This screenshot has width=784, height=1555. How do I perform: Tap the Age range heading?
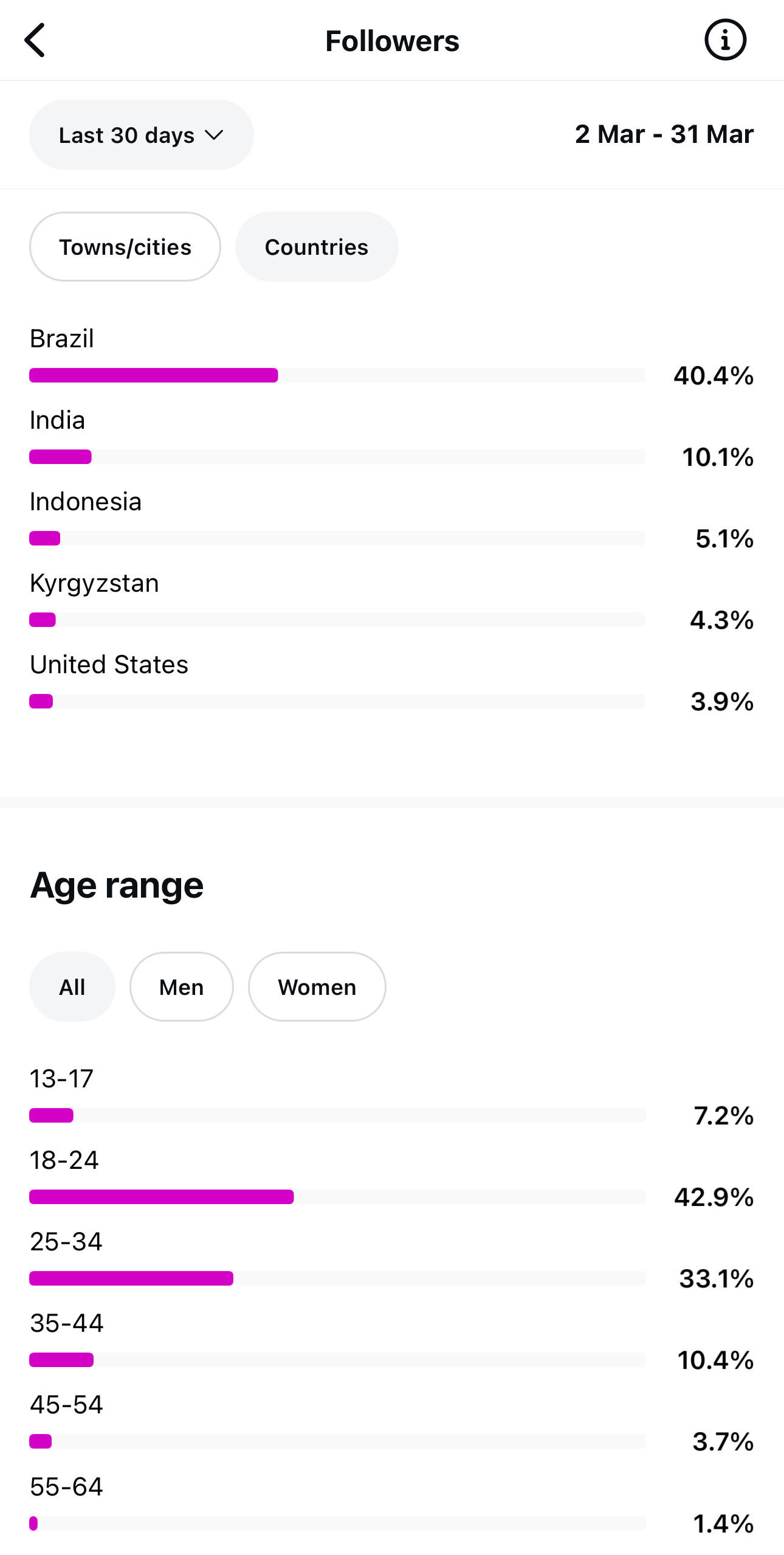(117, 885)
